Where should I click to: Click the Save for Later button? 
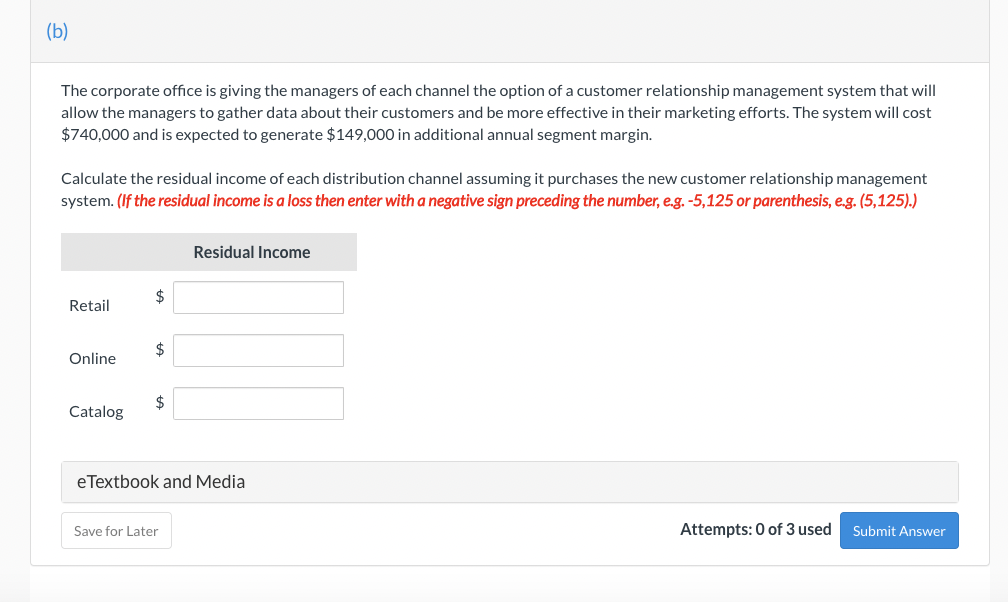point(116,531)
